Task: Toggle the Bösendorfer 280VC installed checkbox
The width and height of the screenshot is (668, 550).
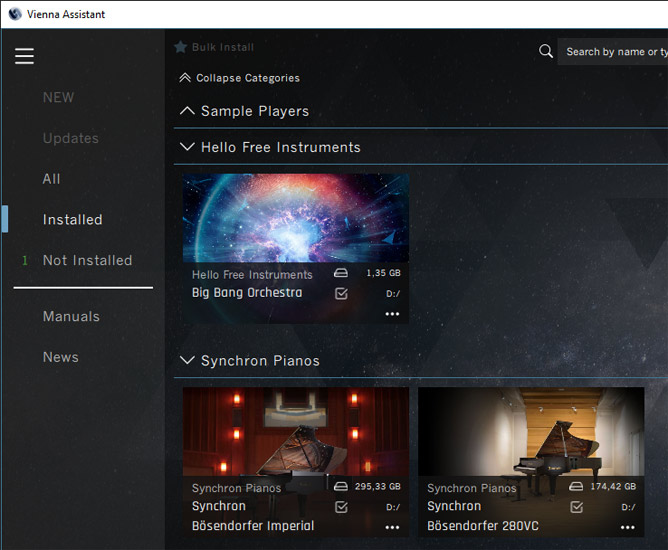Action: click(x=576, y=507)
